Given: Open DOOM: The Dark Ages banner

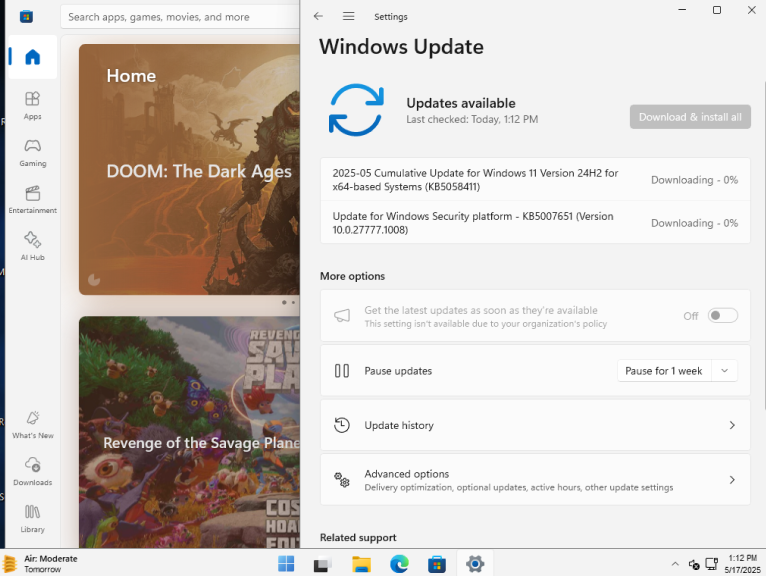Looking at the screenshot, I should point(190,170).
